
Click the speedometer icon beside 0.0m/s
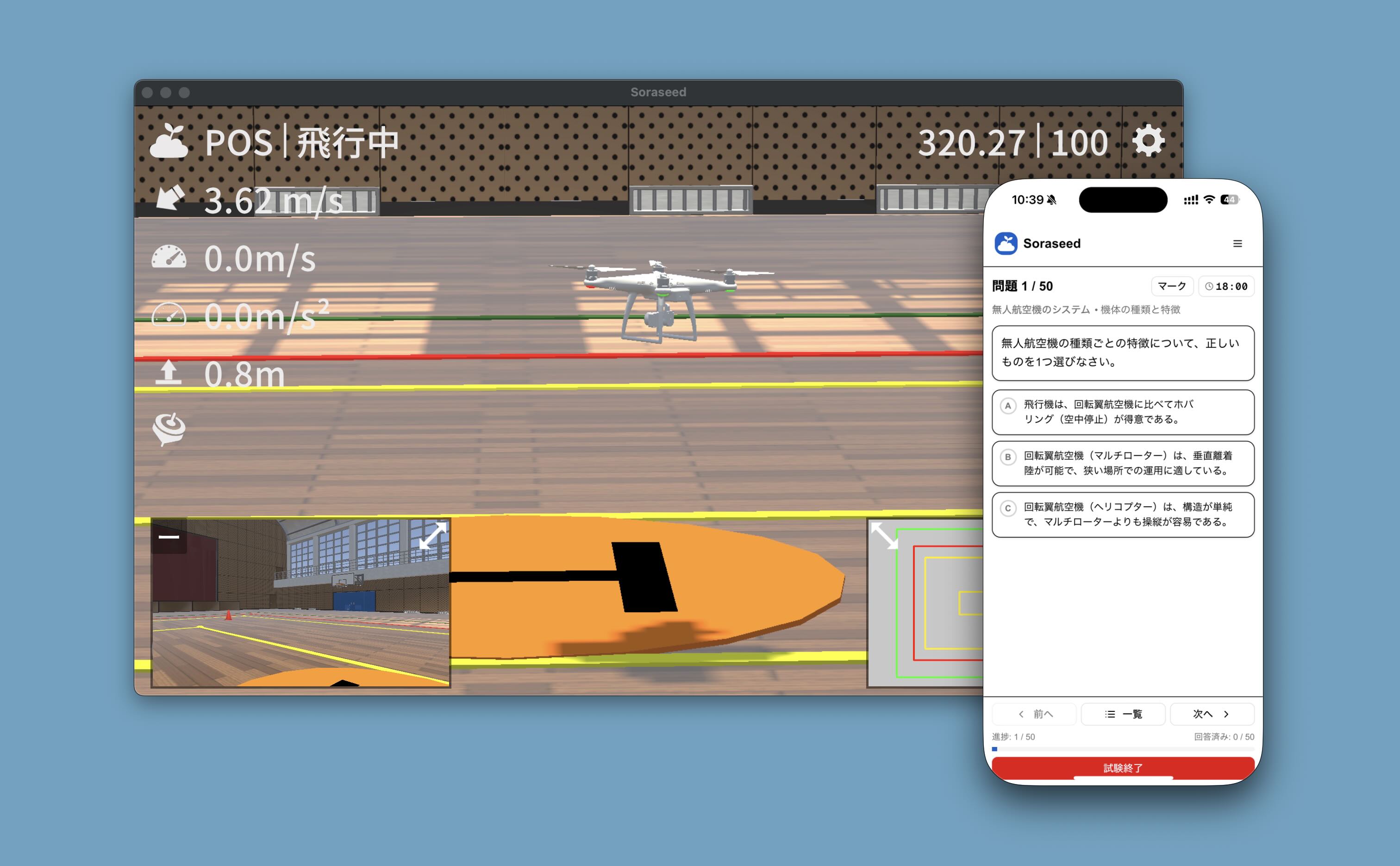tap(169, 257)
